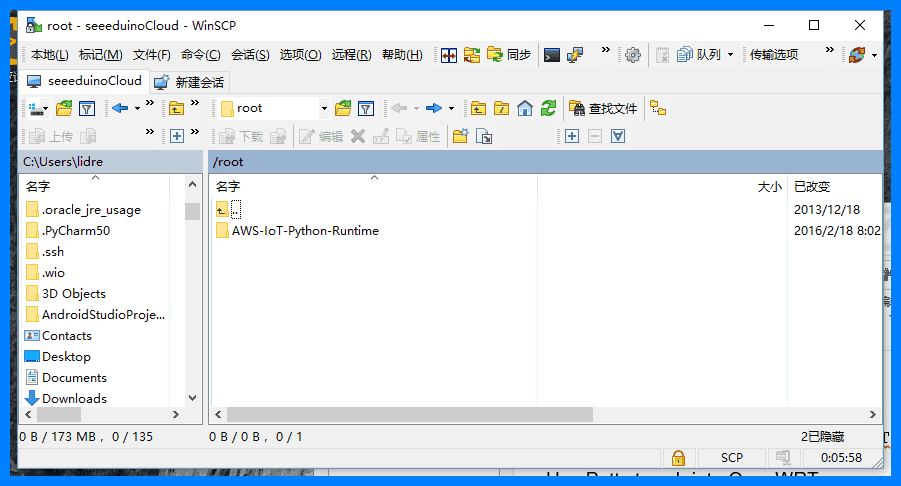Expand the local back history dropdown
The image size is (901, 486).
[137, 108]
